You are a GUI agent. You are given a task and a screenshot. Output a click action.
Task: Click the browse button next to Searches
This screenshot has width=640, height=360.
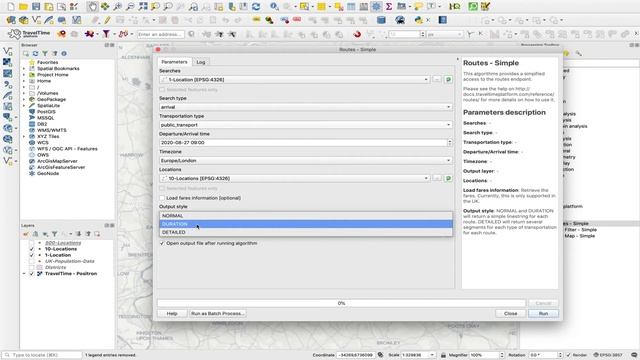(437, 80)
